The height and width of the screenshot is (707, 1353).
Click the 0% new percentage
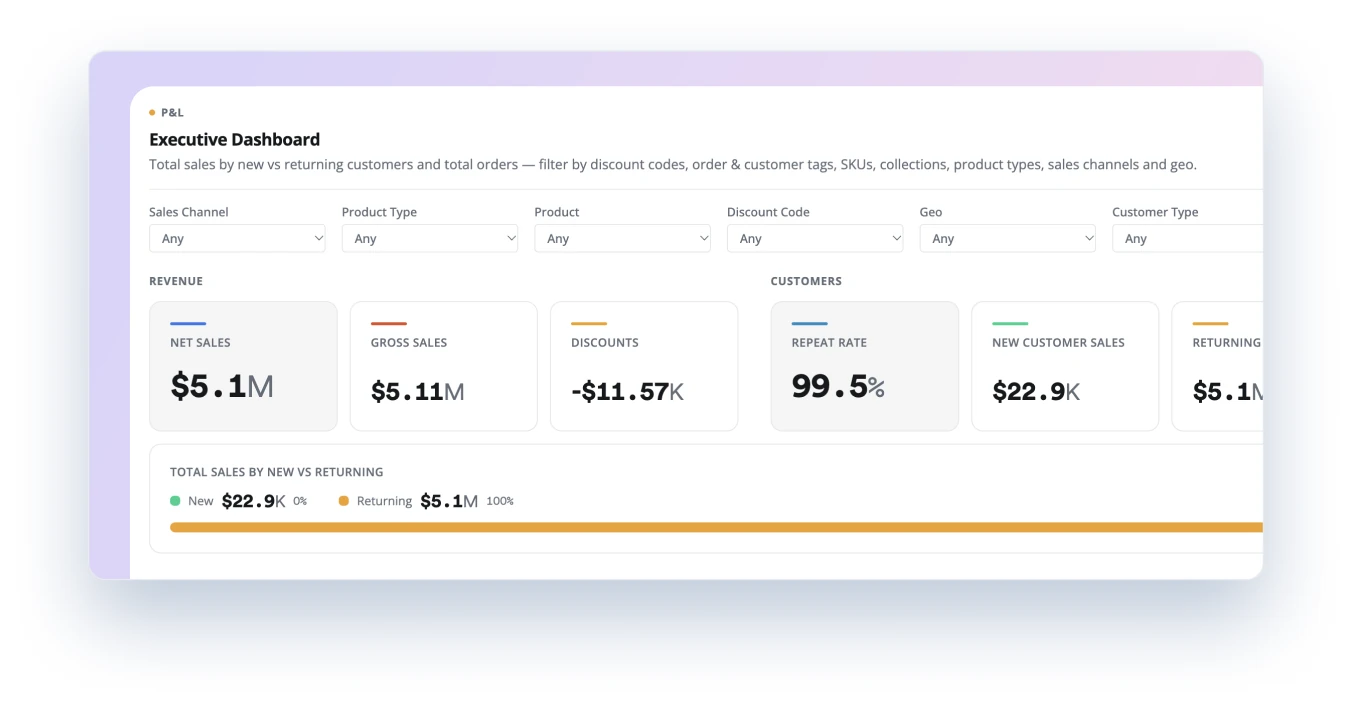300,501
